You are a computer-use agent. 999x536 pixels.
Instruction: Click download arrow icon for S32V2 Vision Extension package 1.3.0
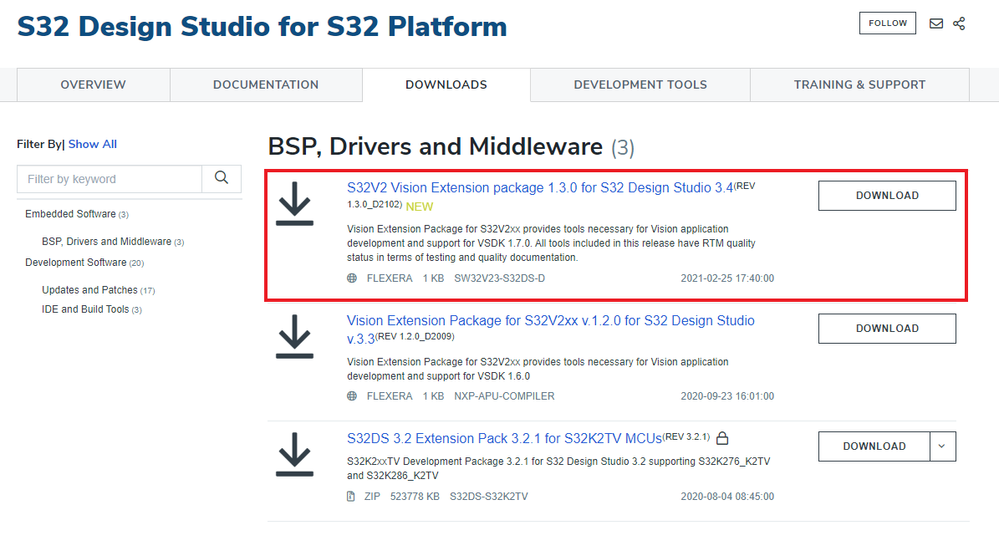pyautogui.click(x=294, y=203)
